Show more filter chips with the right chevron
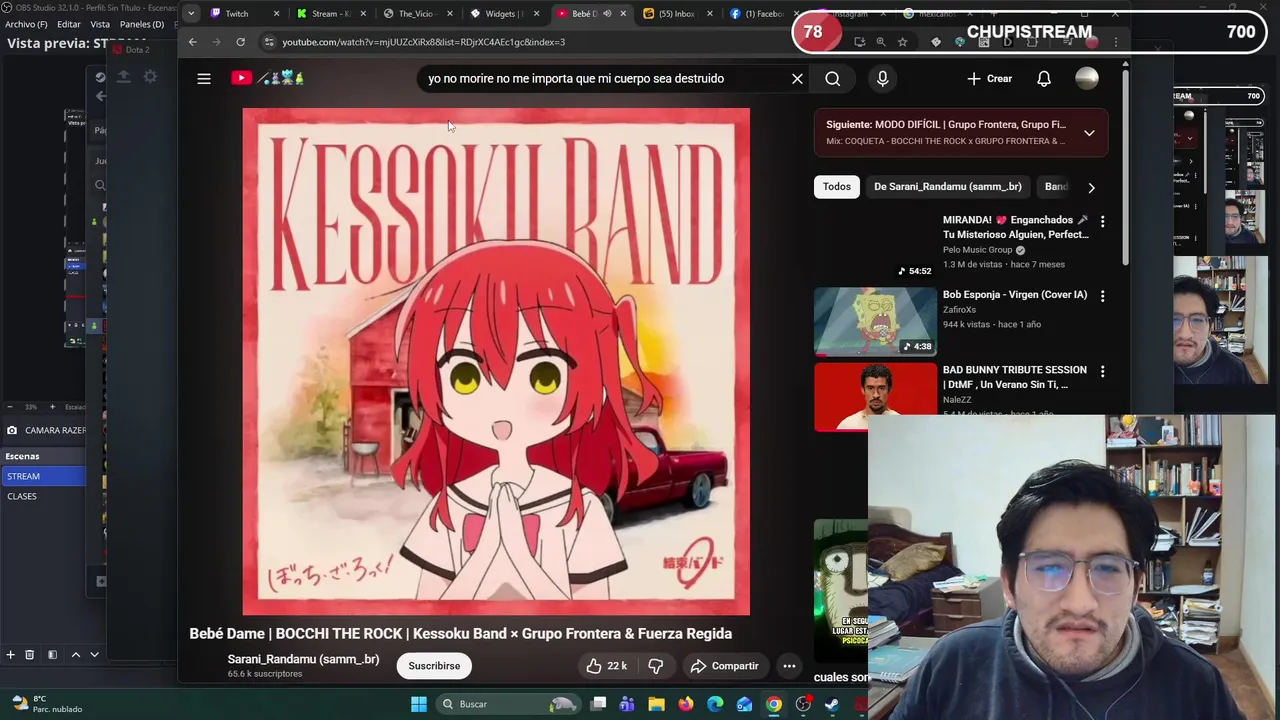The image size is (1280, 720). [1091, 187]
